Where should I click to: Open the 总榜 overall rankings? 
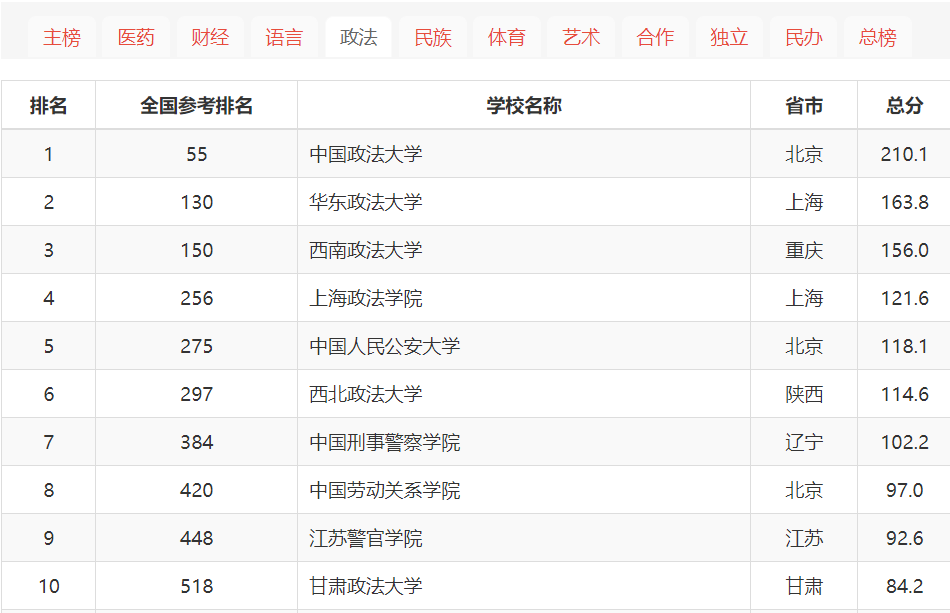tap(876, 36)
